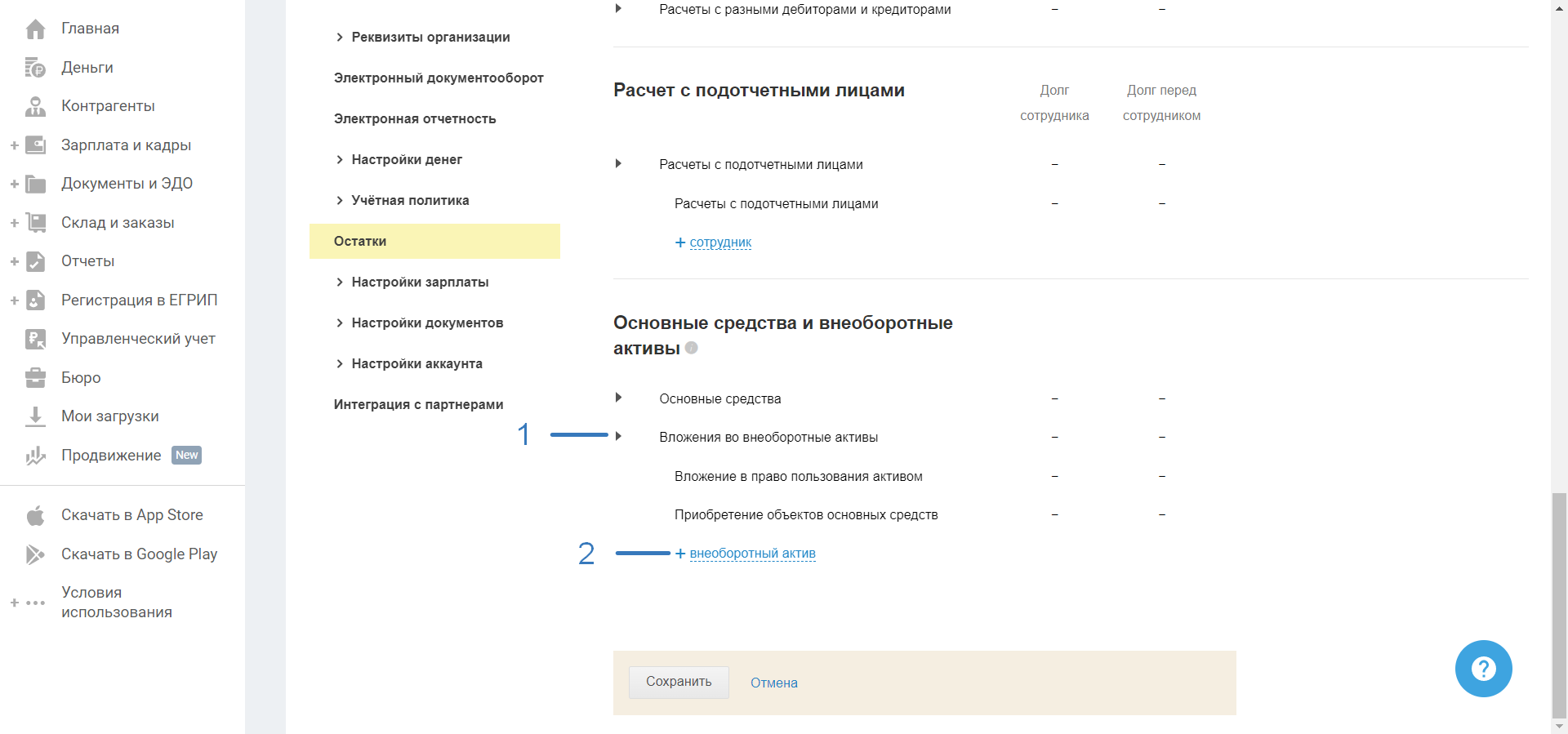Expand Реквизиты организации settings section
The image size is (1568, 734).
(x=340, y=37)
